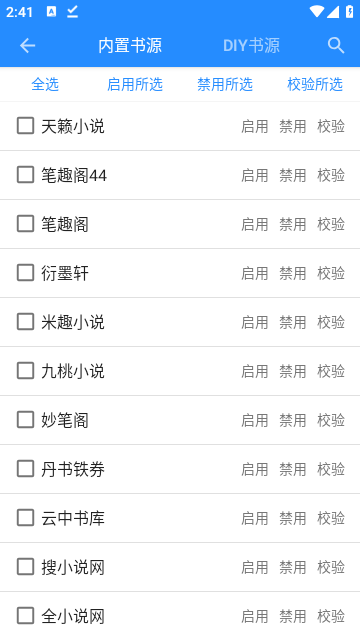
Task: Tap the battery status icon
Action: click(350, 12)
